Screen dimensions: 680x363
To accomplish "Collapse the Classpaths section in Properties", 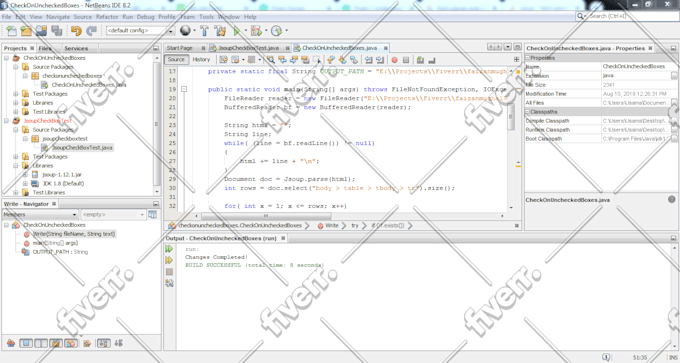I will pyautogui.click(x=528, y=111).
